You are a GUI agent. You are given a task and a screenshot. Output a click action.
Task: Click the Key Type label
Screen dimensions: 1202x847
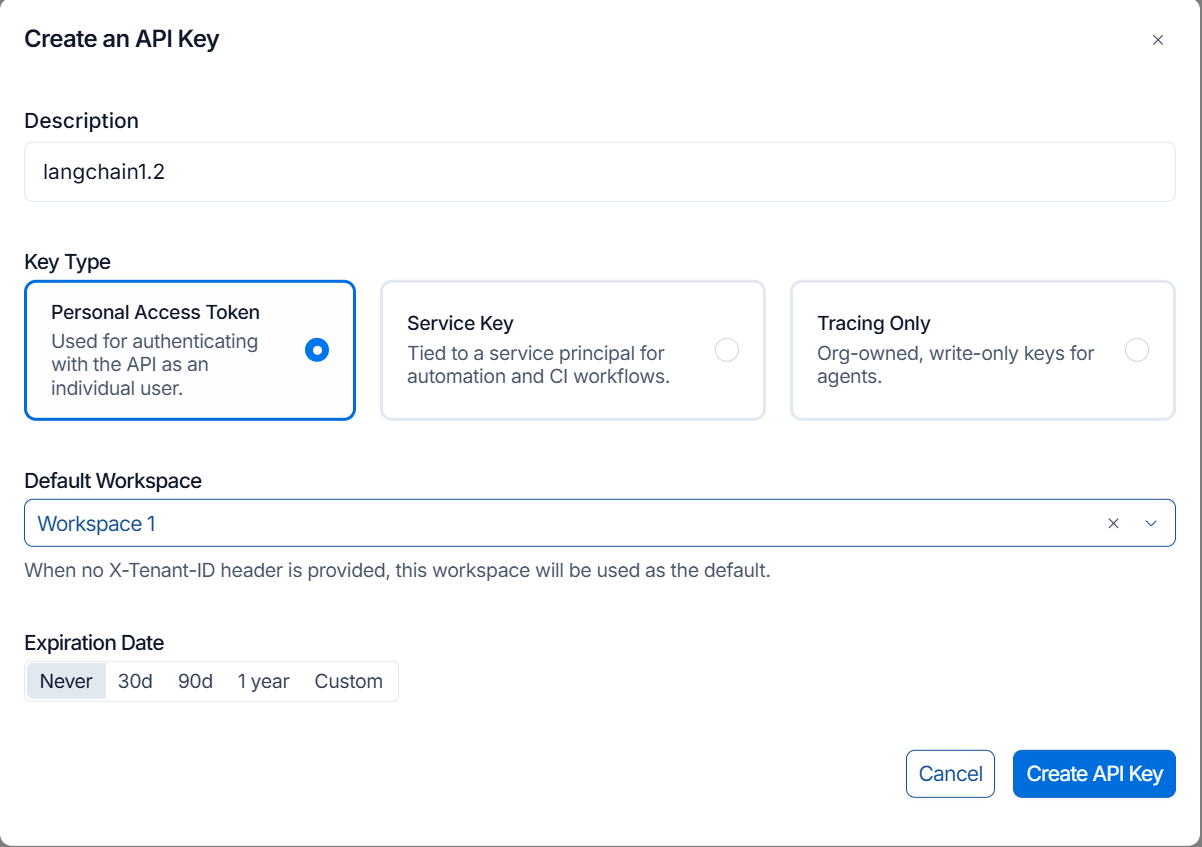(67, 262)
